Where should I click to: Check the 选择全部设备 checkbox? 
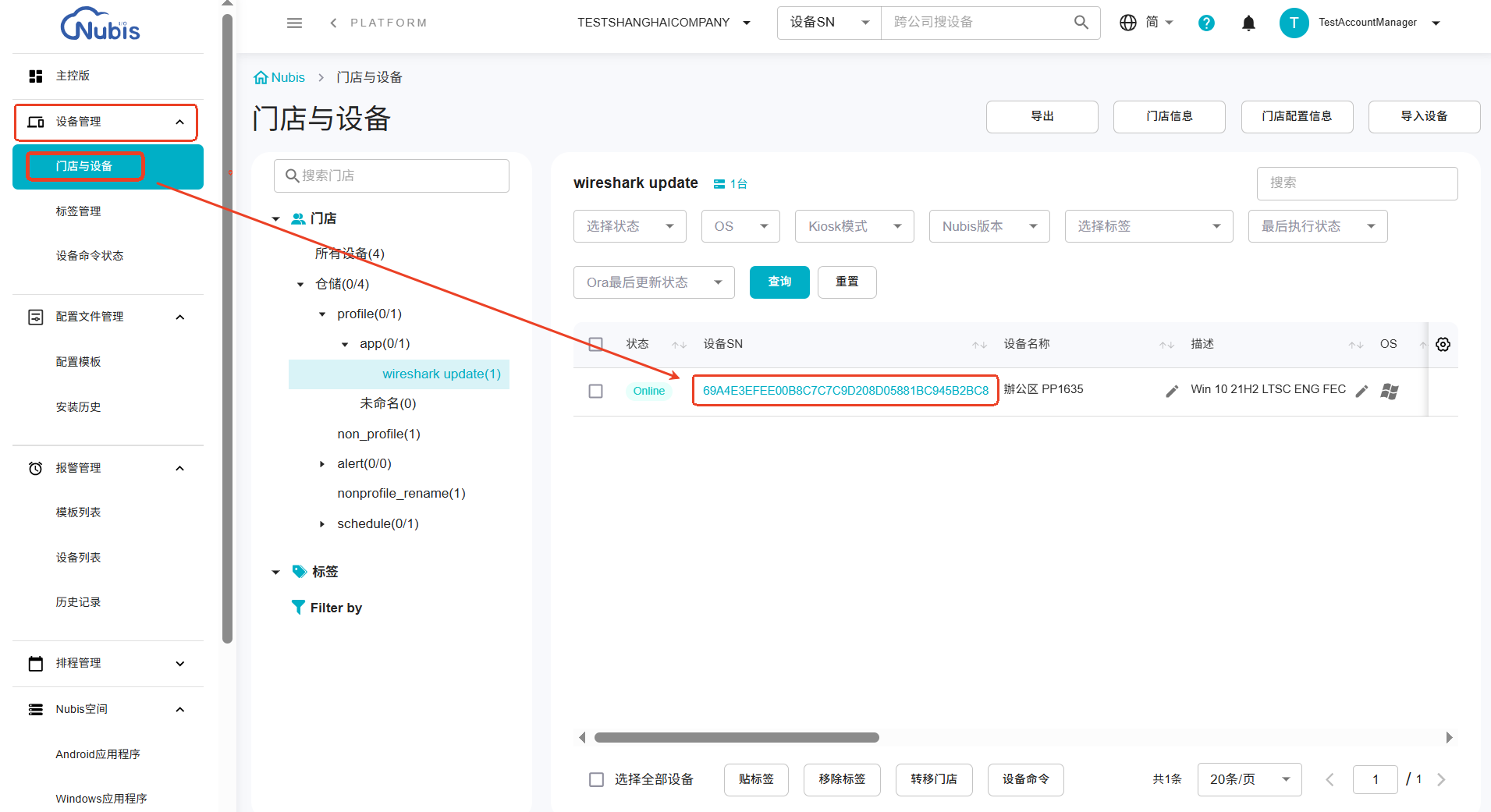[x=596, y=779]
